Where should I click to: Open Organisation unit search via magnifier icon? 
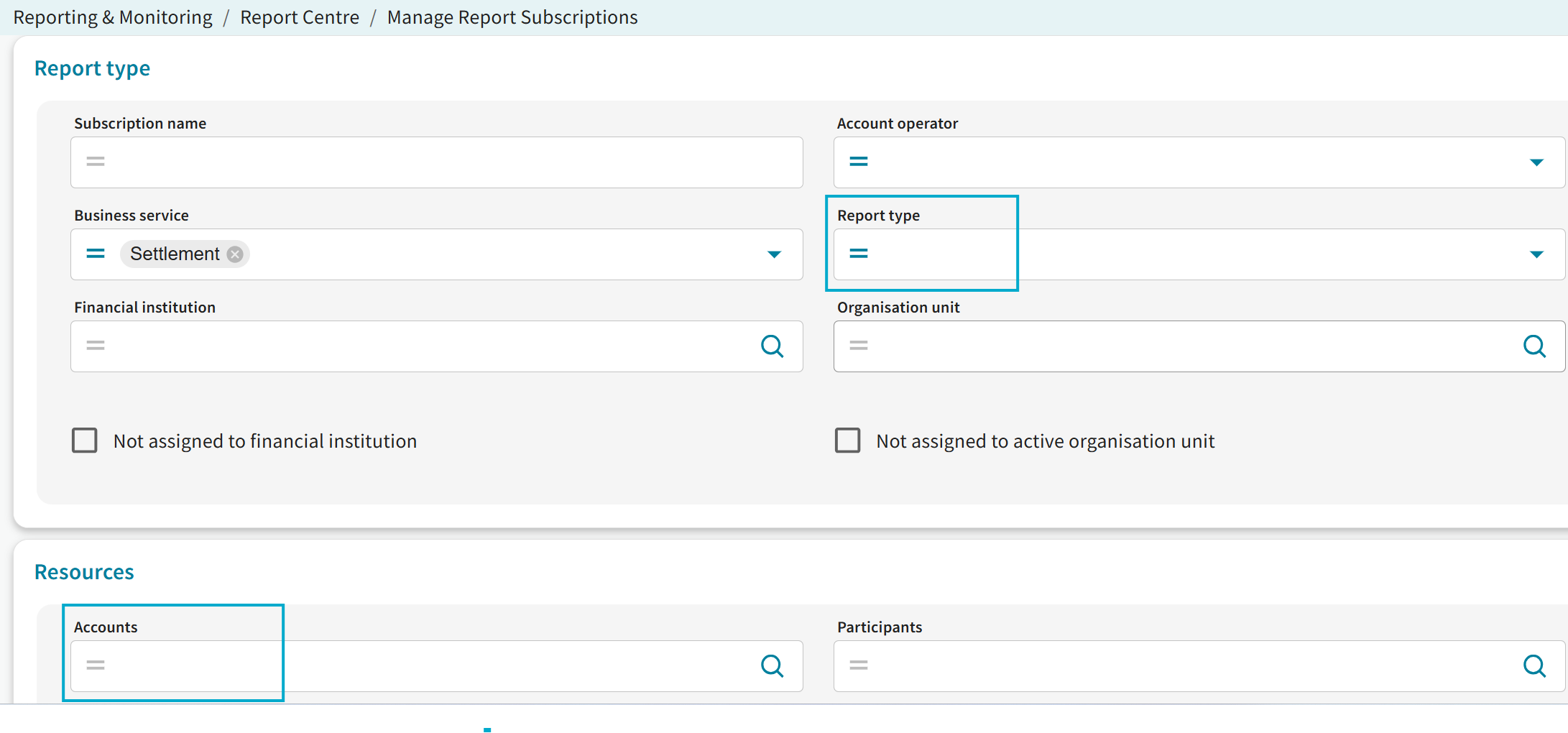pyautogui.click(x=1535, y=346)
